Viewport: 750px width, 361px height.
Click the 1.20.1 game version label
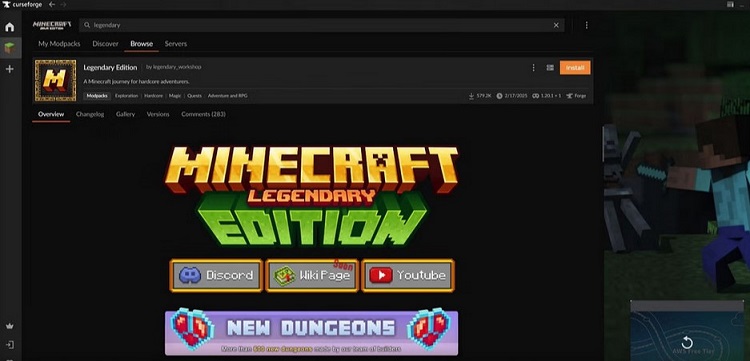(547, 96)
